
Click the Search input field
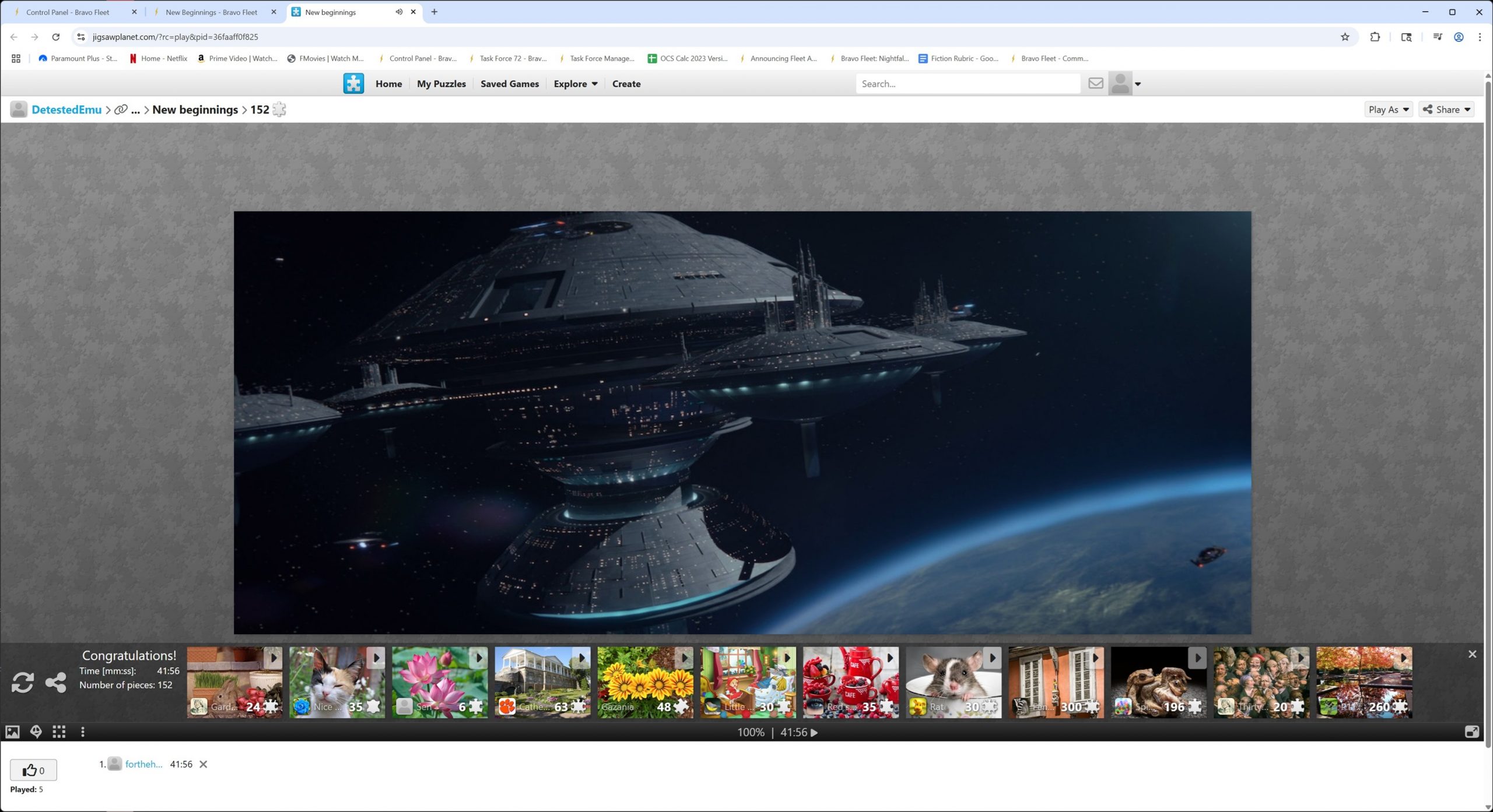coord(968,83)
